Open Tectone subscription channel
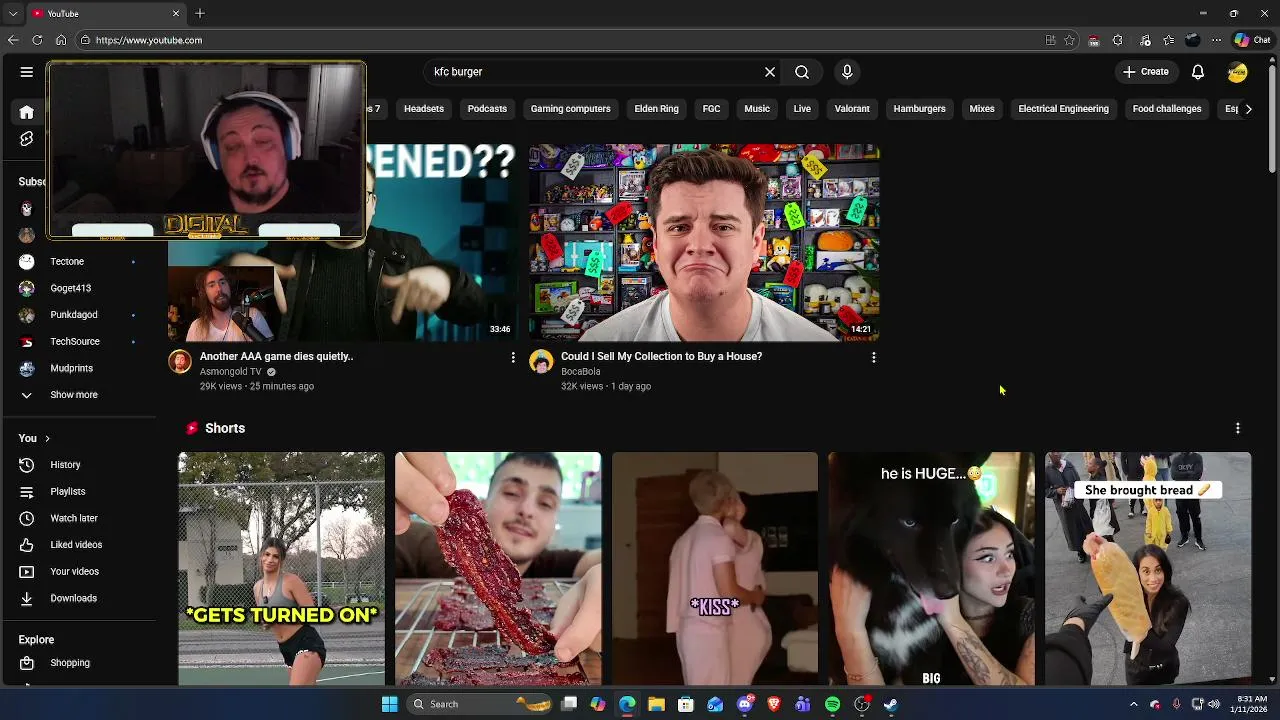Viewport: 1280px width, 720px height. coord(80,262)
